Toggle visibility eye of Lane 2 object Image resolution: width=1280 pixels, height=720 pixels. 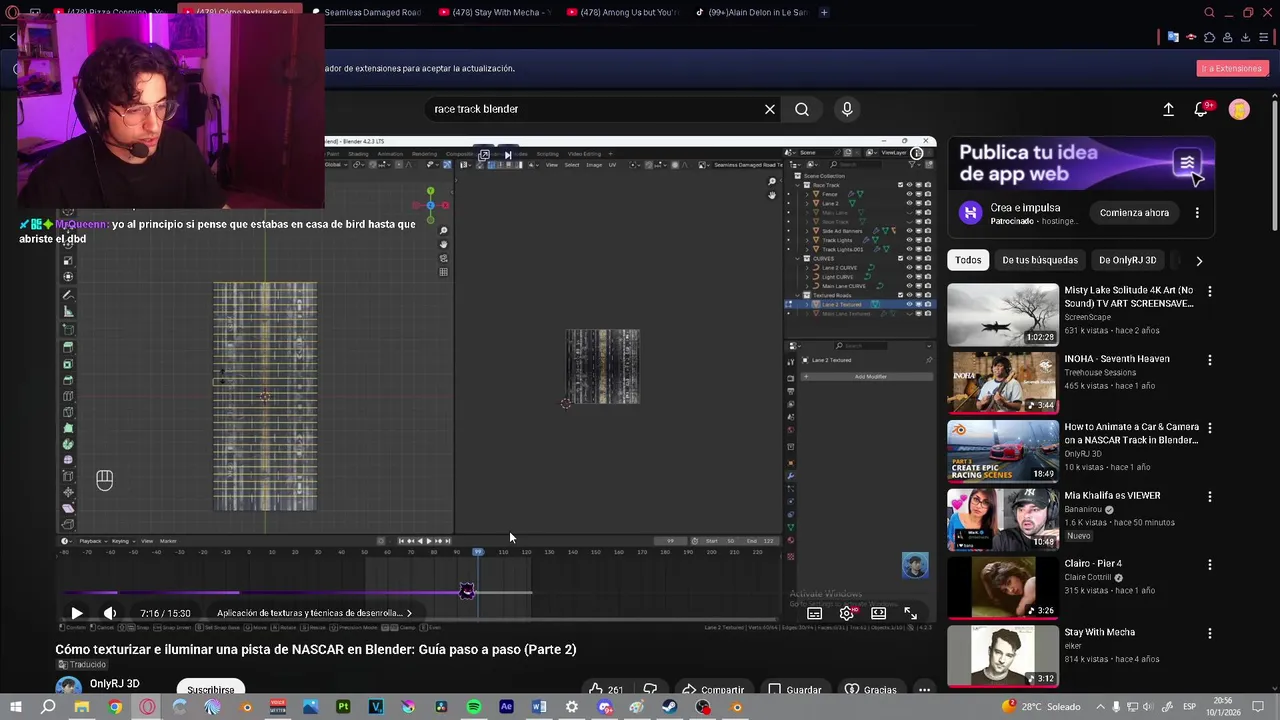909,203
